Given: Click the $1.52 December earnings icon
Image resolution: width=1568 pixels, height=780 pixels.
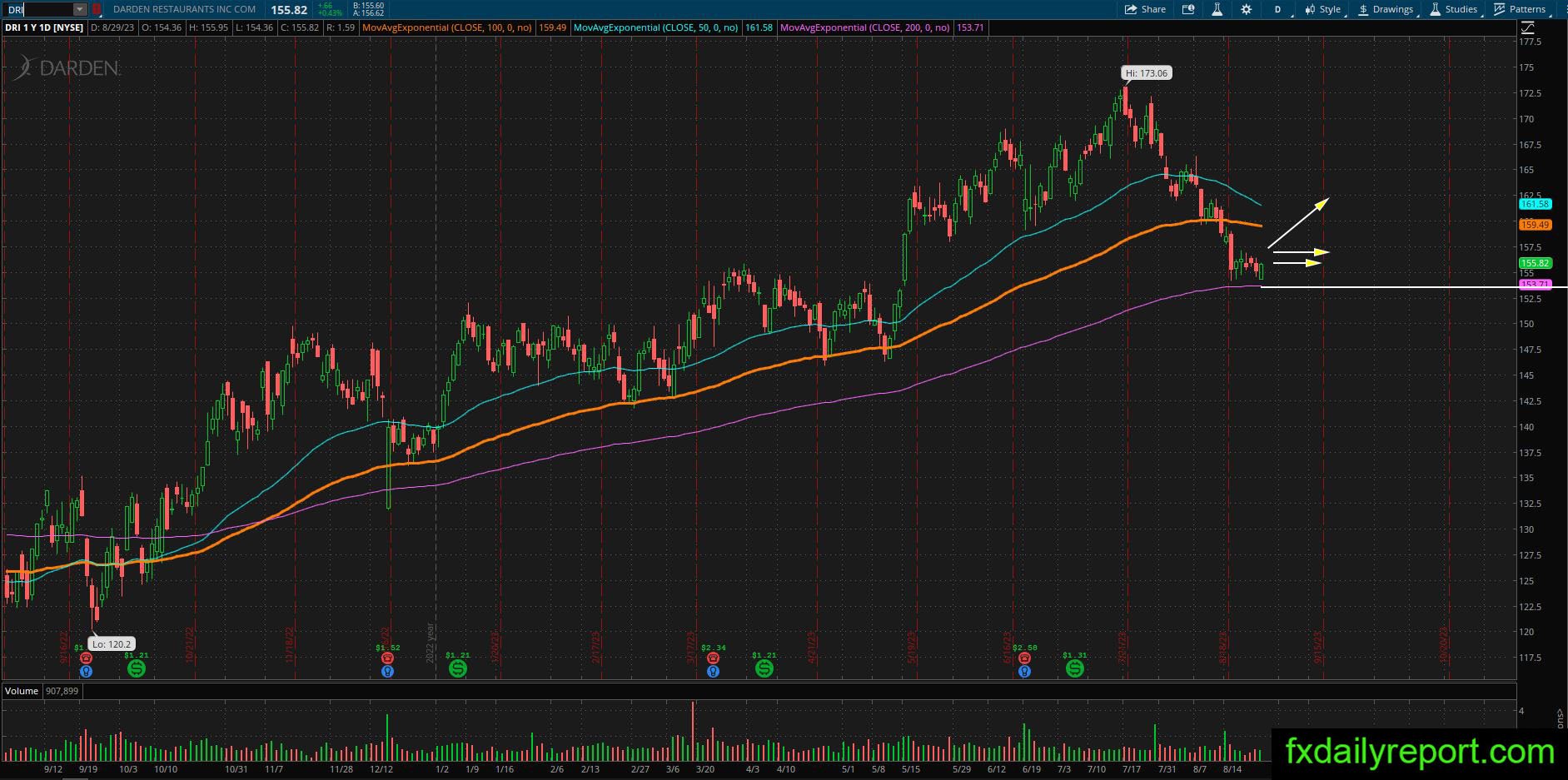Looking at the screenshot, I should coord(387,658).
